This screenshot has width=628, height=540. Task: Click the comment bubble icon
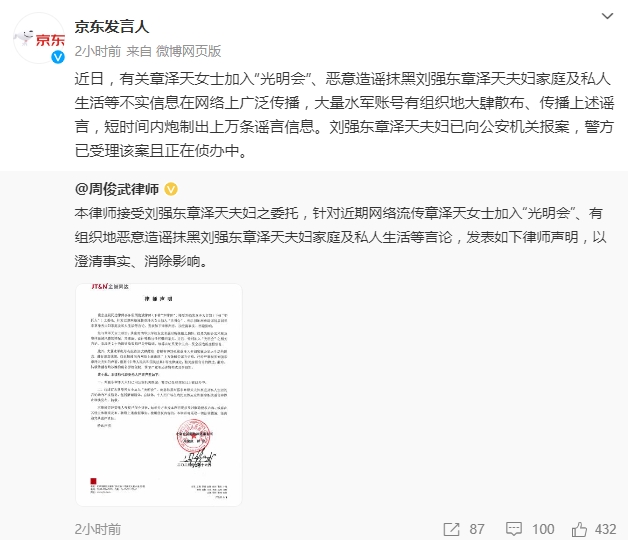point(514,529)
